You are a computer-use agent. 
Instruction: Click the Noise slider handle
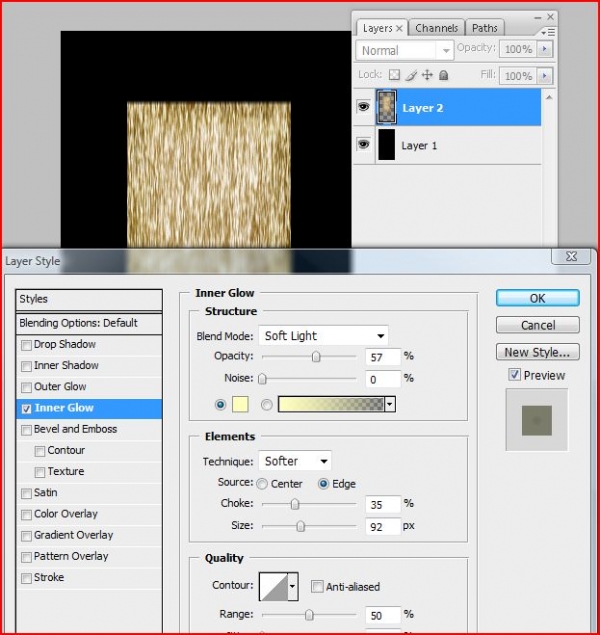click(x=262, y=379)
